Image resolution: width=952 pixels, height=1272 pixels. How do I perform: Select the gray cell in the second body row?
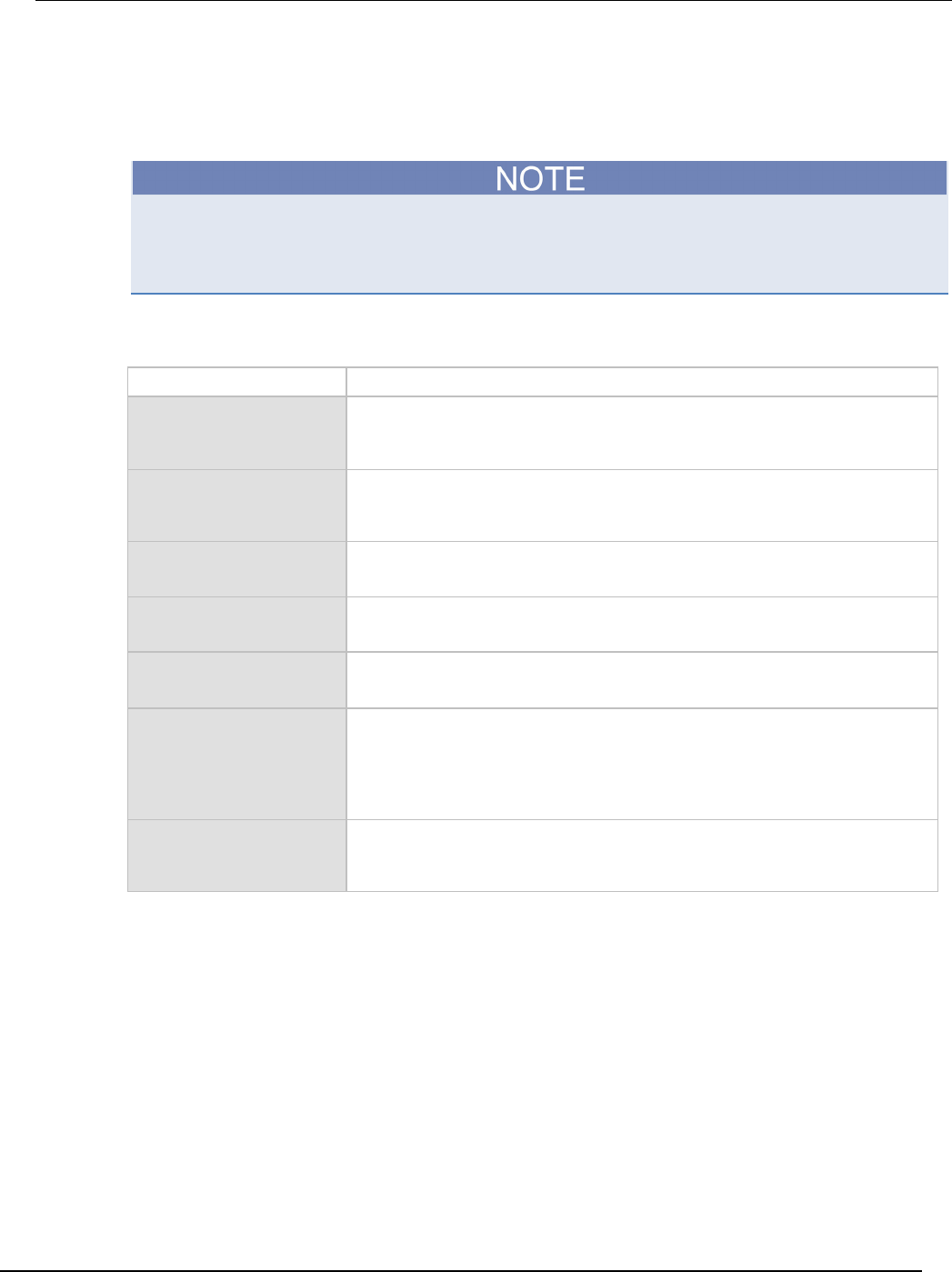(236, 506)
